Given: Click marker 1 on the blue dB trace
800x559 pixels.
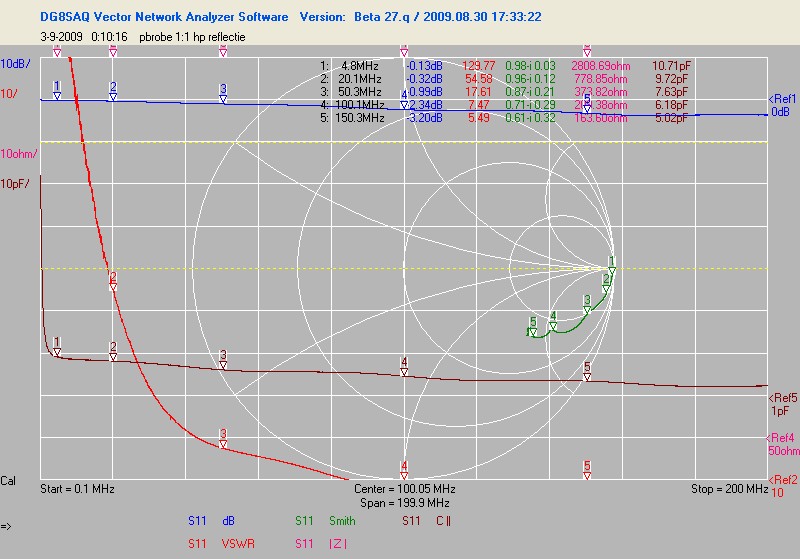Looking at the screenshot, I should tap(57, 90).
